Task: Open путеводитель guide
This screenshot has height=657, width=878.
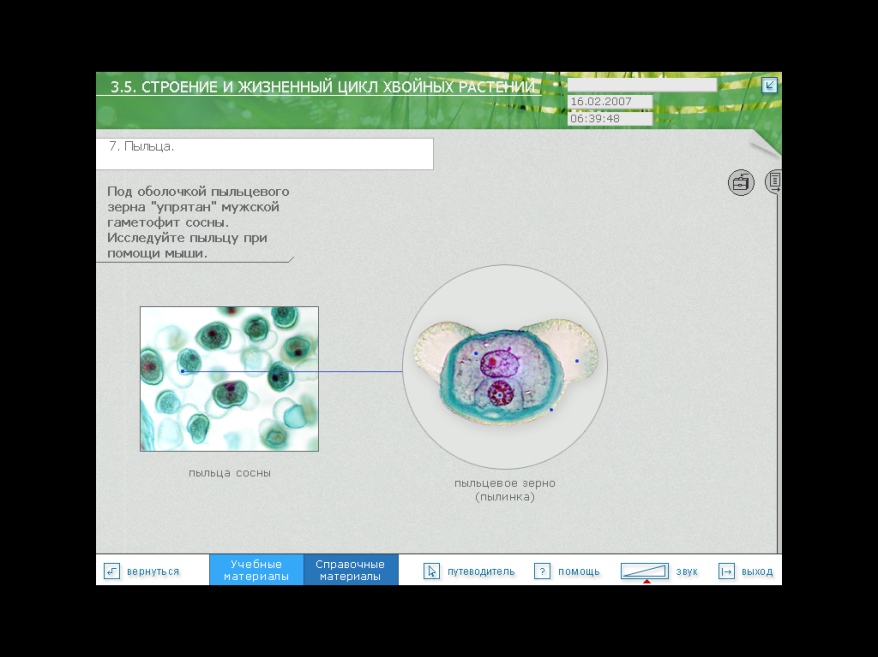Action: click(480, 571)
